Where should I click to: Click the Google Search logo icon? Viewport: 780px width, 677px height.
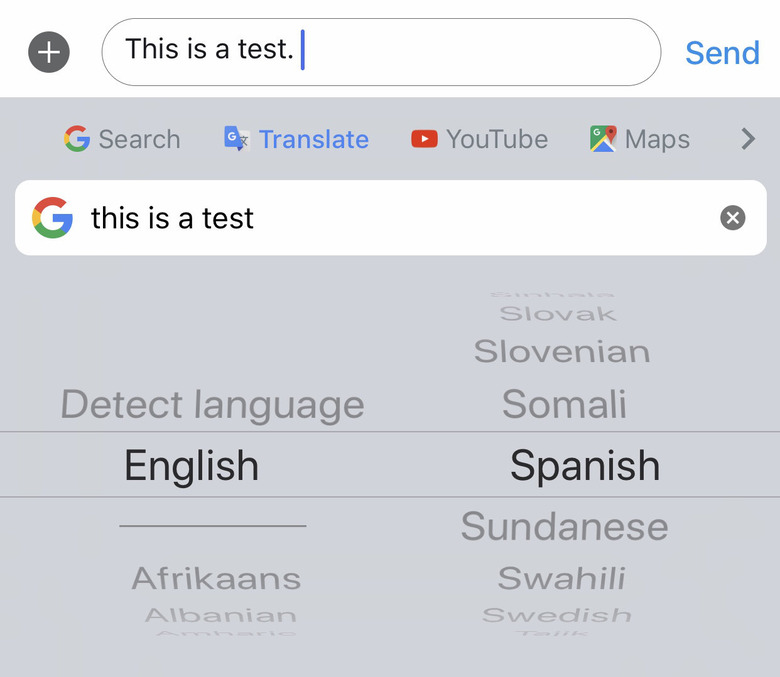pos(77,139)
